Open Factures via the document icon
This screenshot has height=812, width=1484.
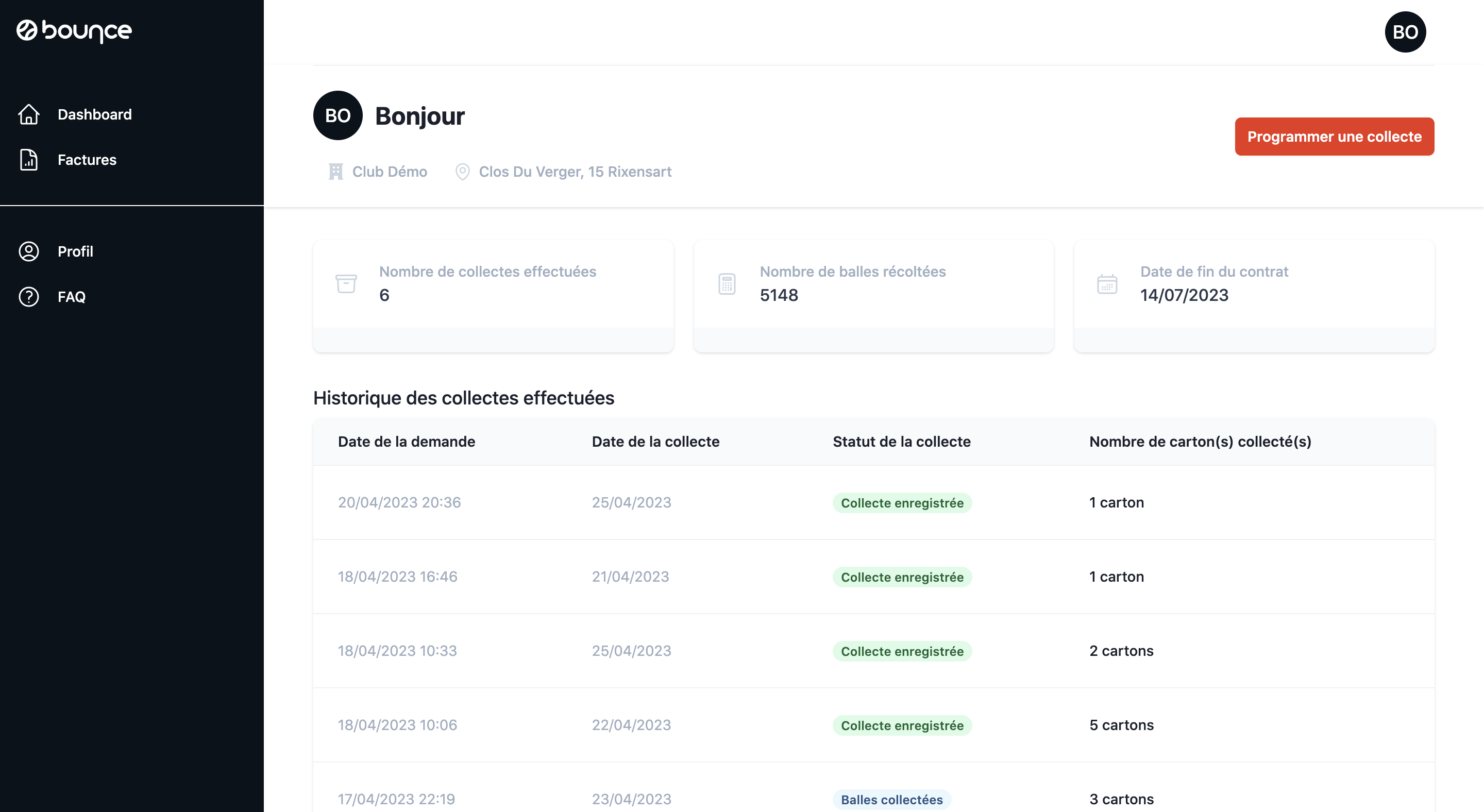point(29,160)
